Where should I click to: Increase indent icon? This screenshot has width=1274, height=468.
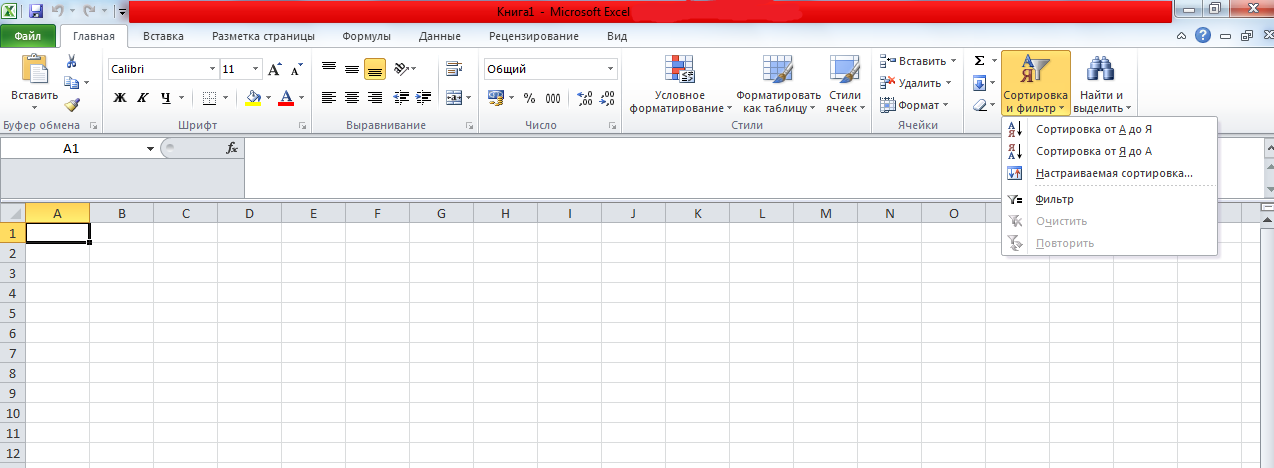tap(422, 98)
